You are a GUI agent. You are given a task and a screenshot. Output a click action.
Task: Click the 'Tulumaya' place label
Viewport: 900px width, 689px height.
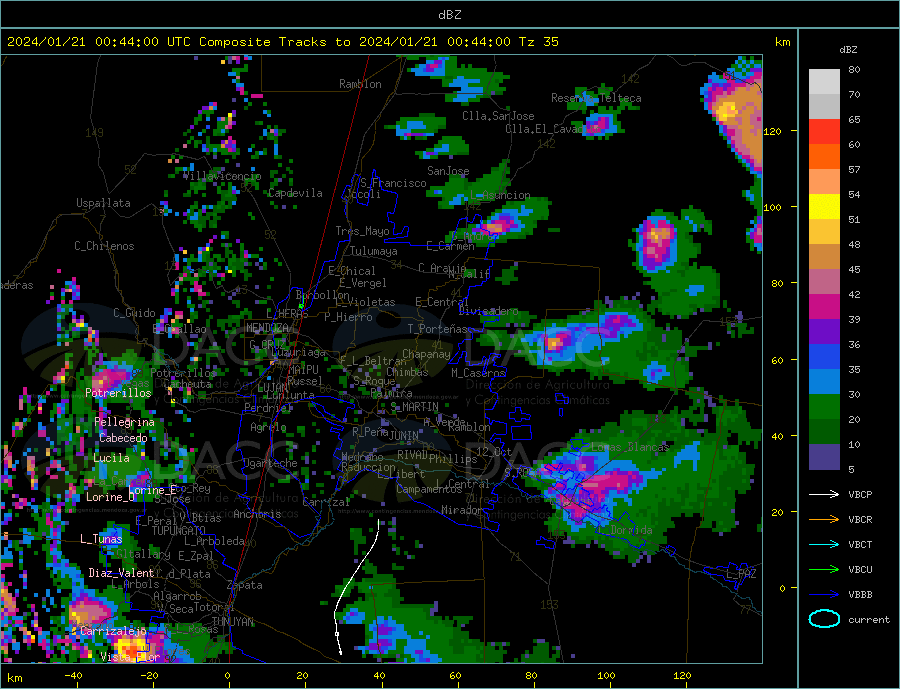374,251
